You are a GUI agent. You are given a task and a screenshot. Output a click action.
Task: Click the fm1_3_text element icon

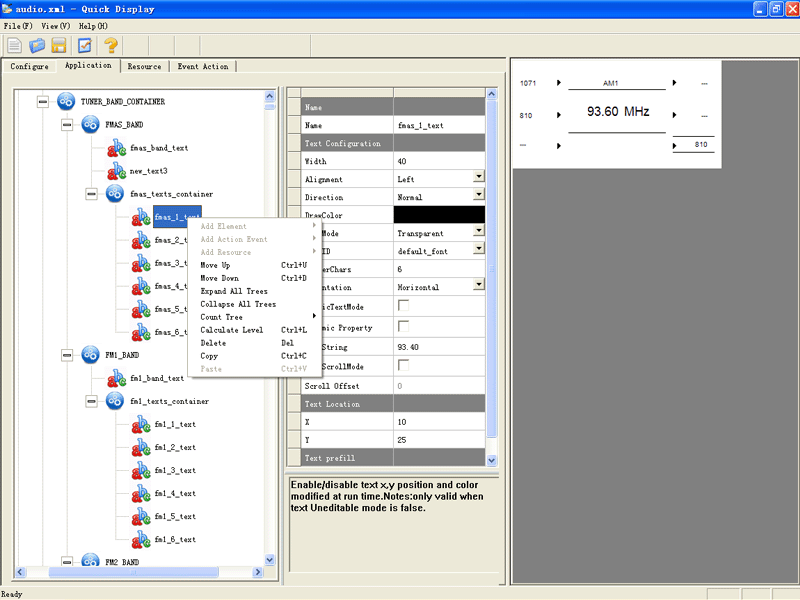pyautogui.click(x=140, y=470)
